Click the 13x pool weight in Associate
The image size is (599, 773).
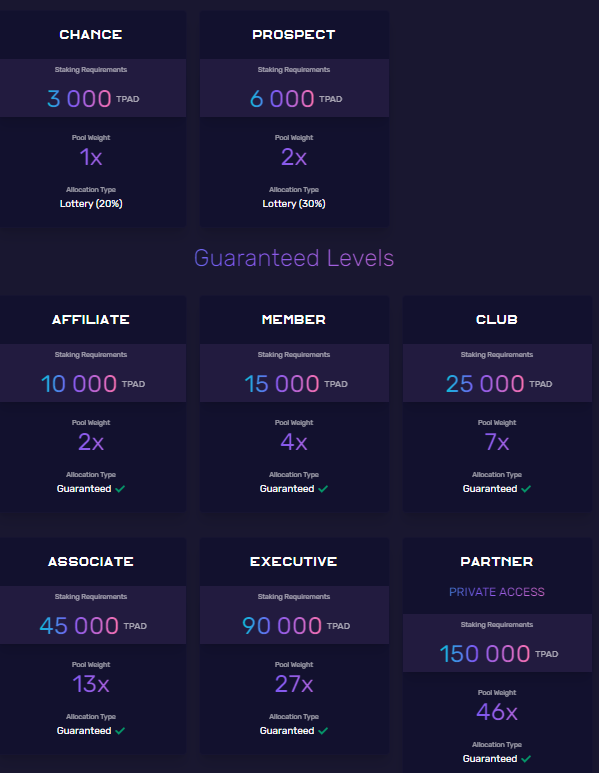point(91,684)
